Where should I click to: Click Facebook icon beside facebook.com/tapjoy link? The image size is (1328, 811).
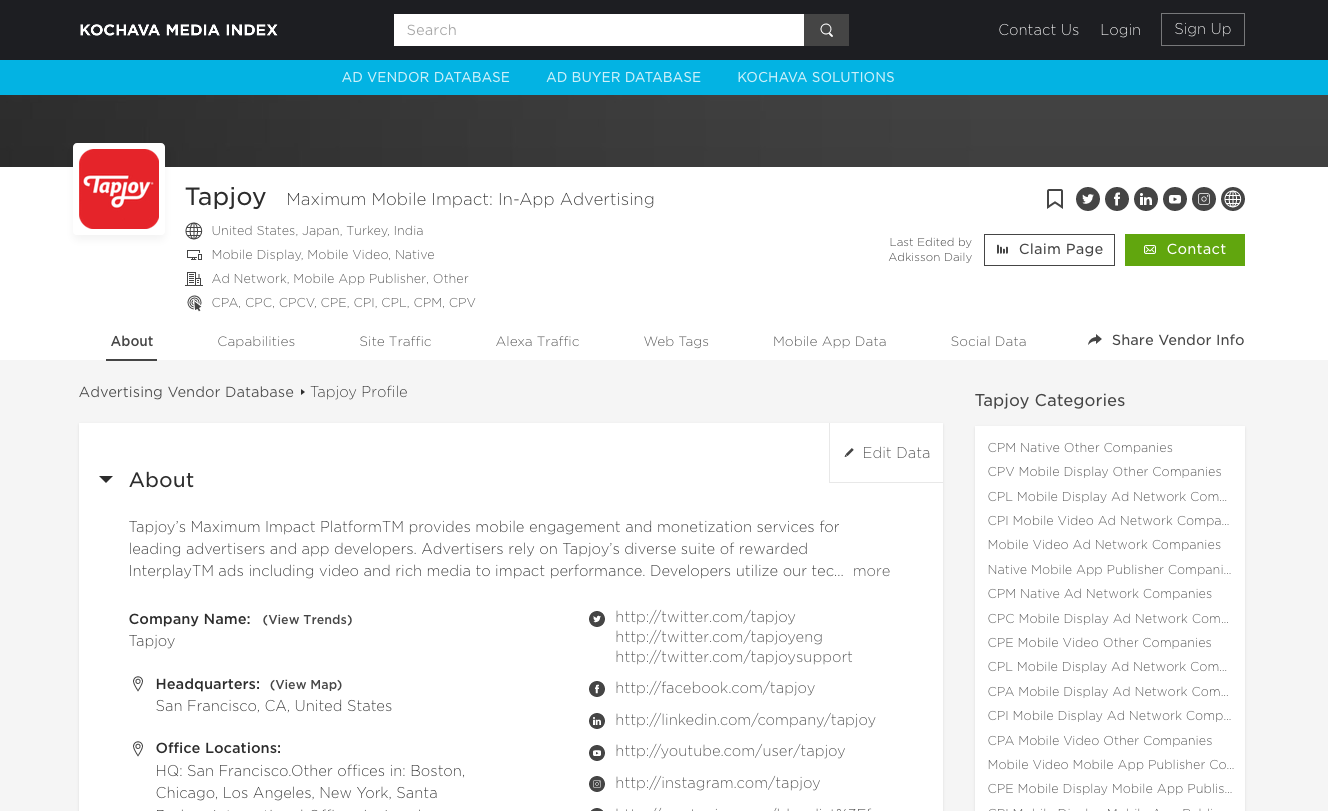coord(597,689)
